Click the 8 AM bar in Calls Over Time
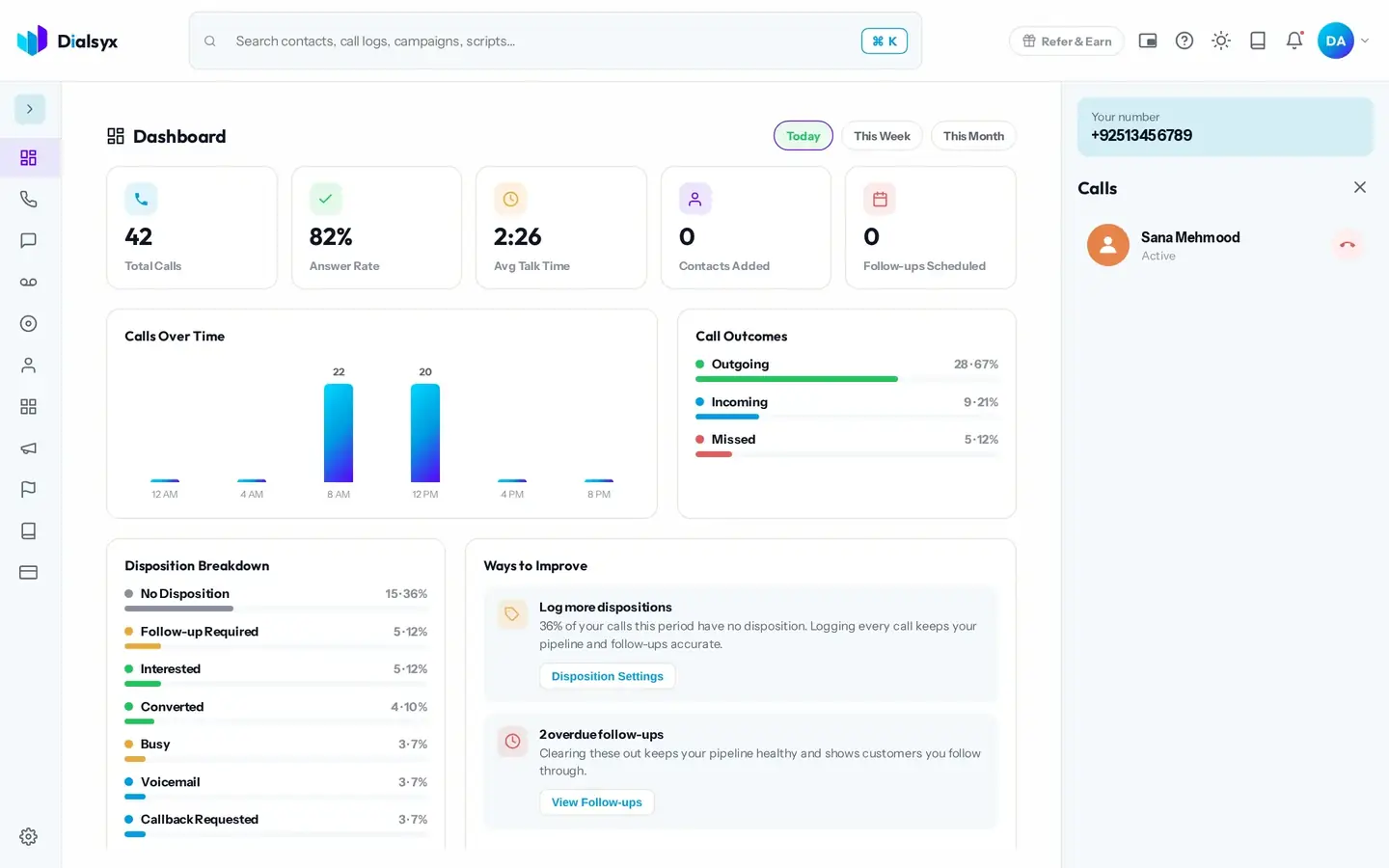1389x868 pixels. pos(339,433)
